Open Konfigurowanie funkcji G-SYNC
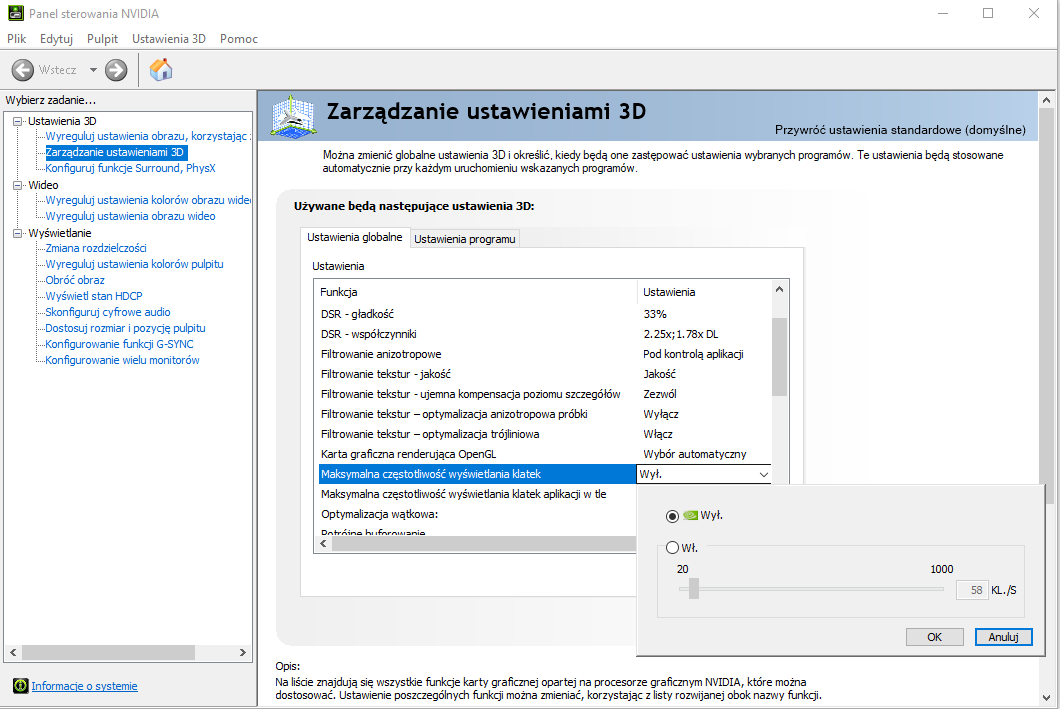This screenshot has width=1060, height=709. click(x=120, y=344)
